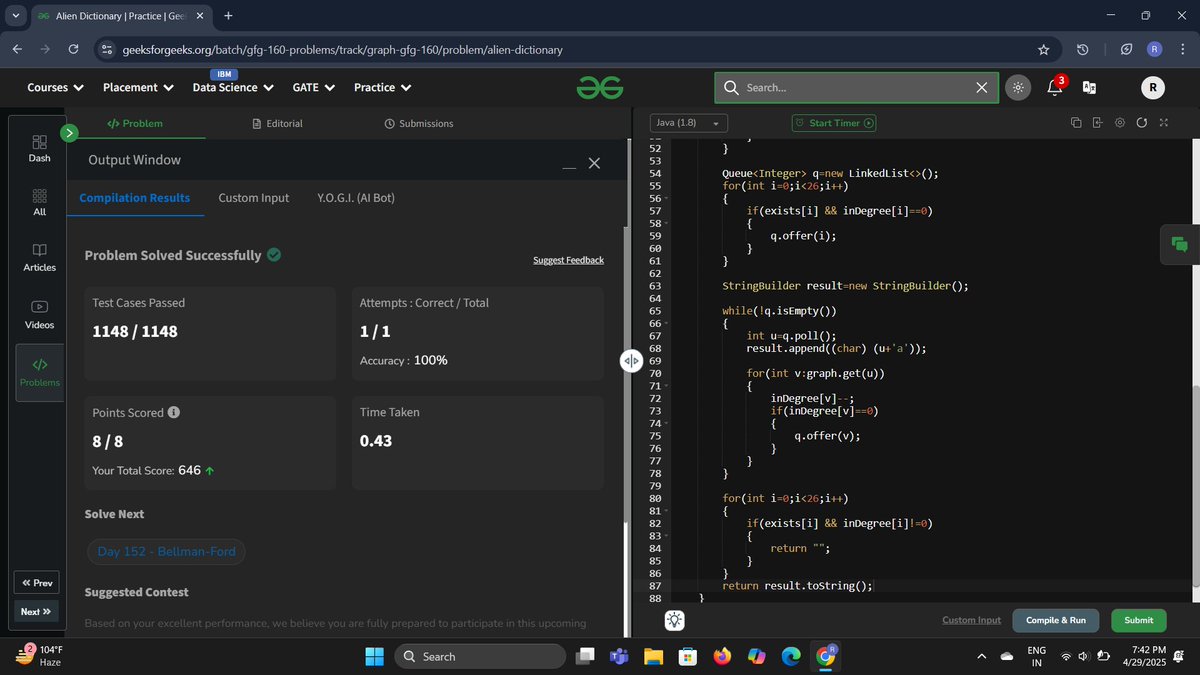Collapse code fold arrow at line 81
The image size is (1200, 675).
point(666,511)
